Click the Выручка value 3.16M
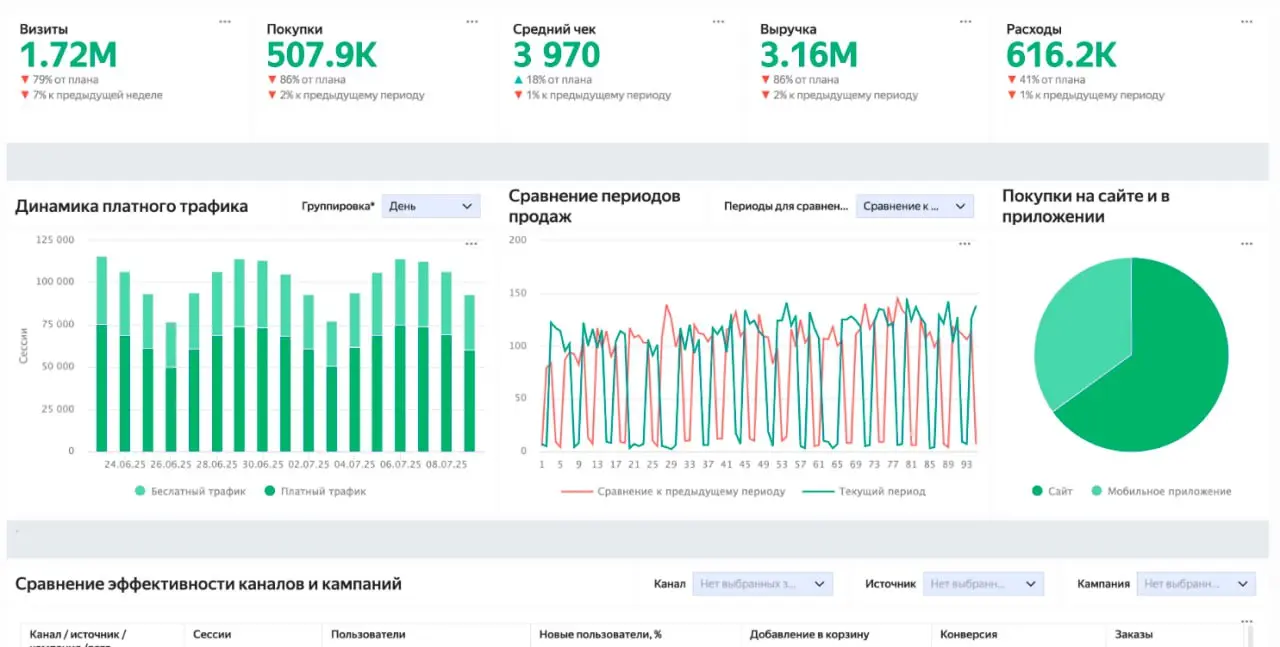 [809, 54]
